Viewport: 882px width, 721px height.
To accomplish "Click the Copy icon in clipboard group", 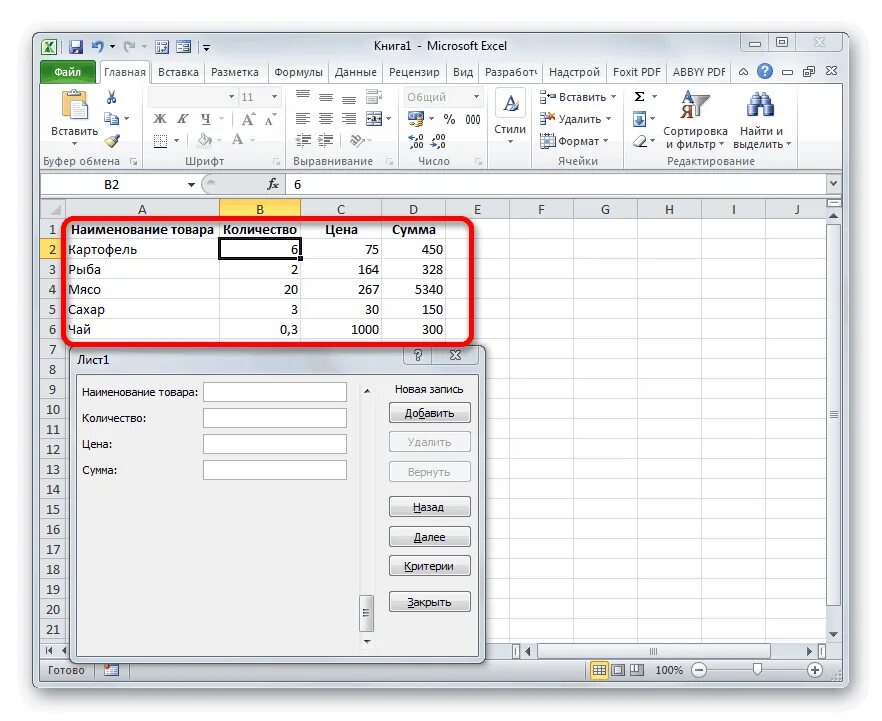I will tap(111, 119).
